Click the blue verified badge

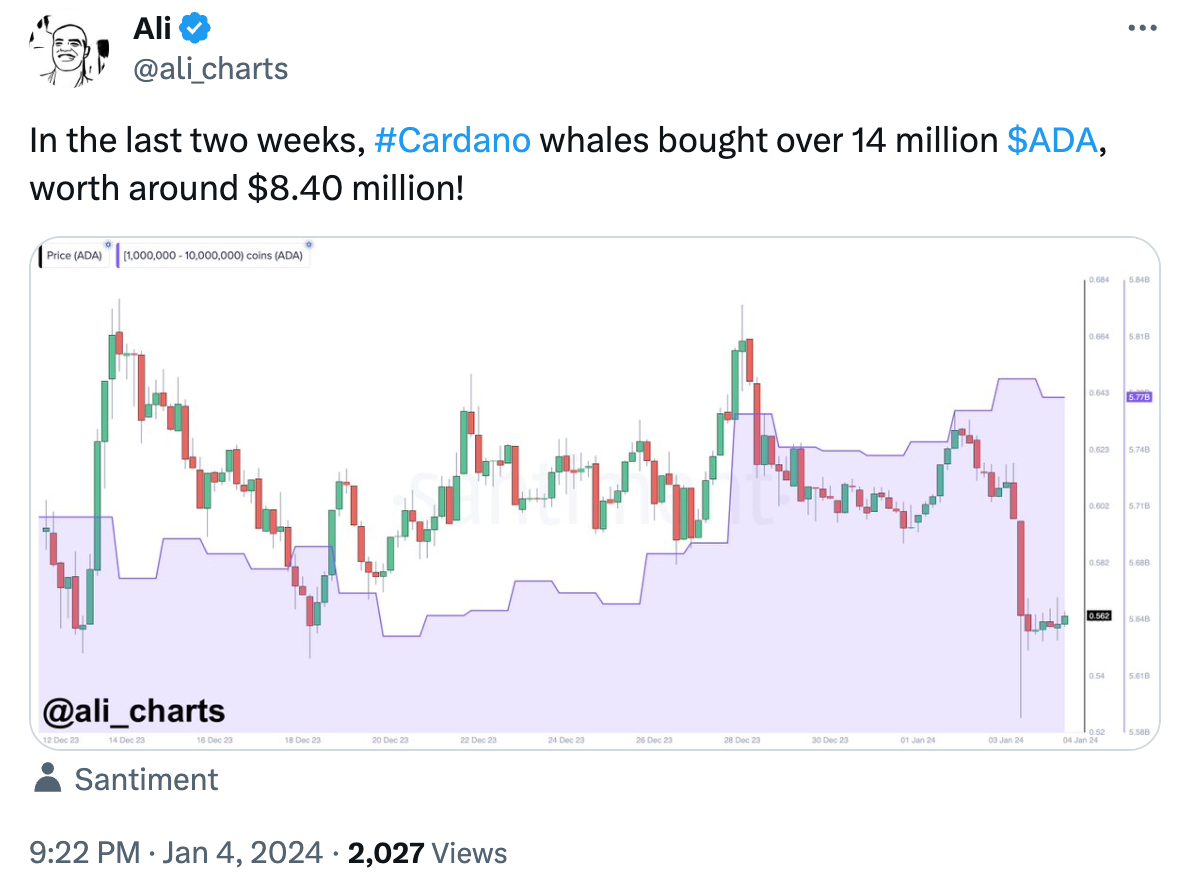pos(196,29)
